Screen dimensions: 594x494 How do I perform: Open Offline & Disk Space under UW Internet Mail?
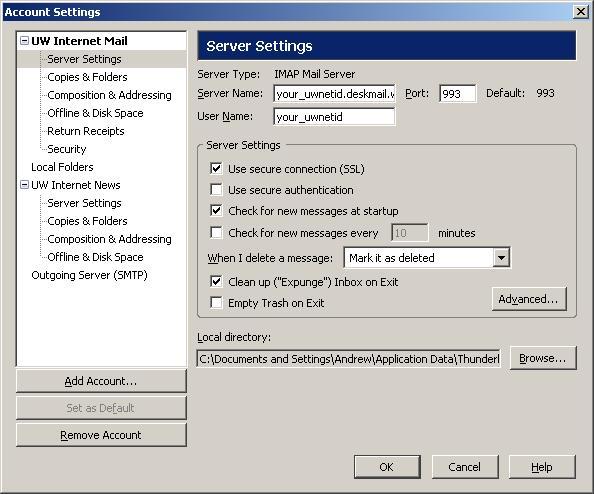click(95, 113)
